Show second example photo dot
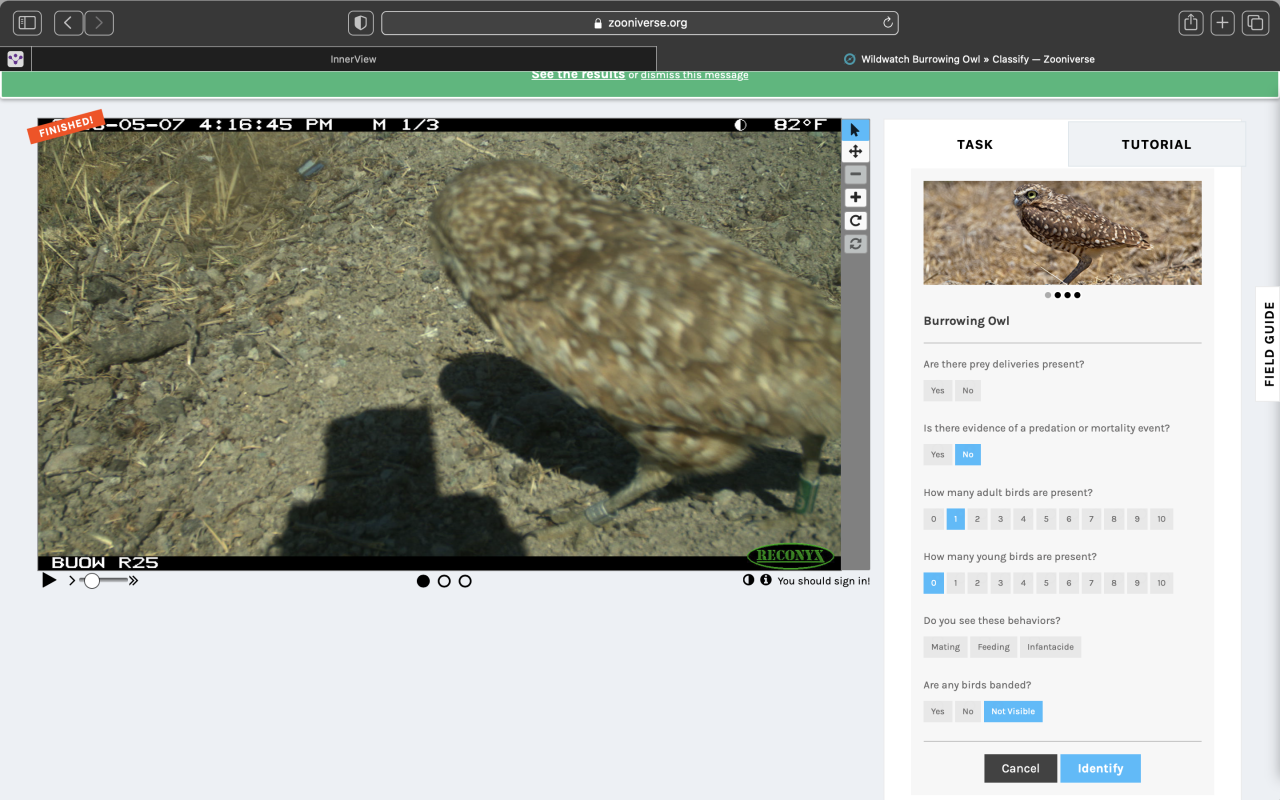This screenshot has height=800, width=1280. point(1057,295)
